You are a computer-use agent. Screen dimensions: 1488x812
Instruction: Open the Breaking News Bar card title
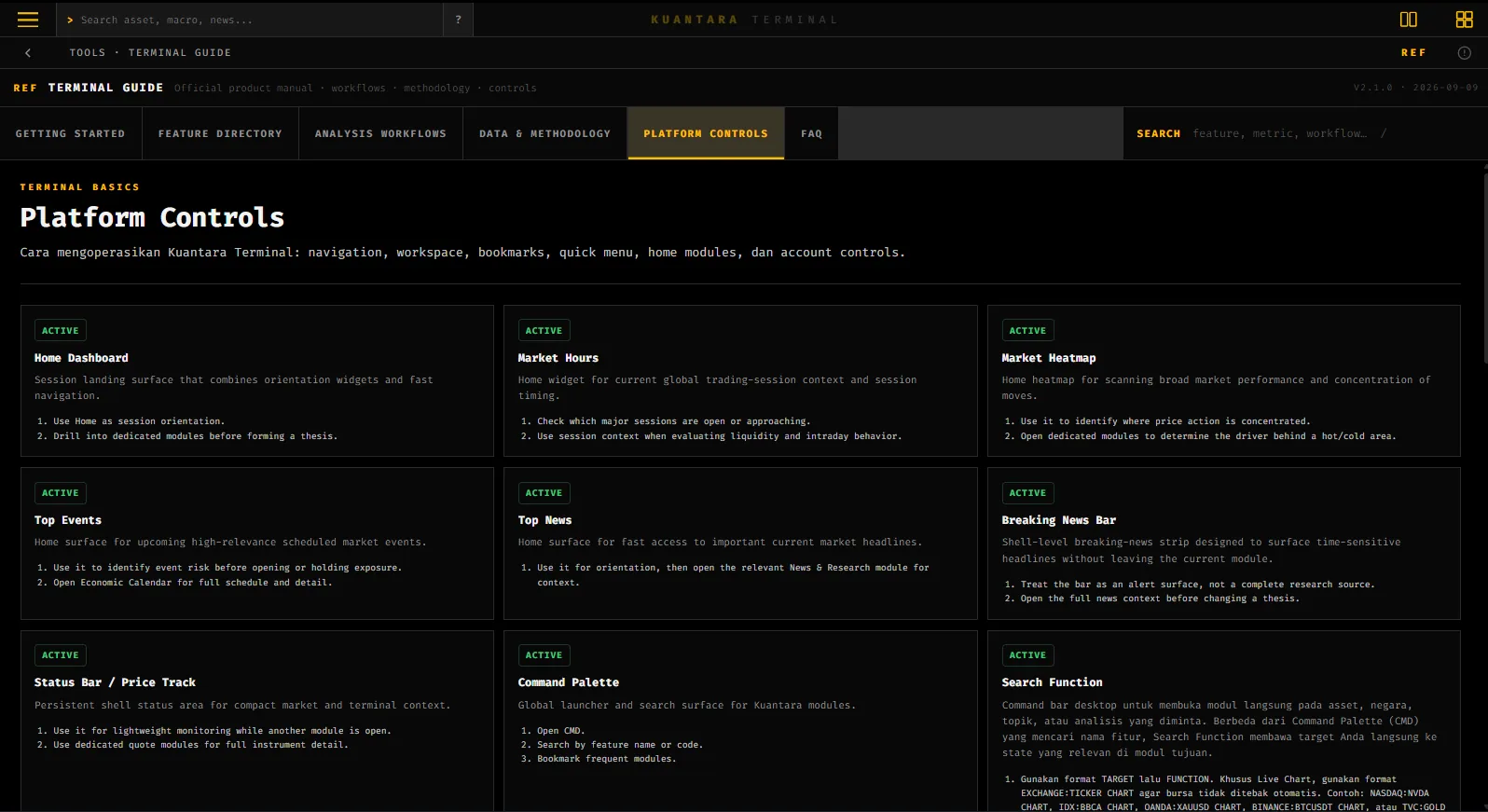tap(1059, 520)
